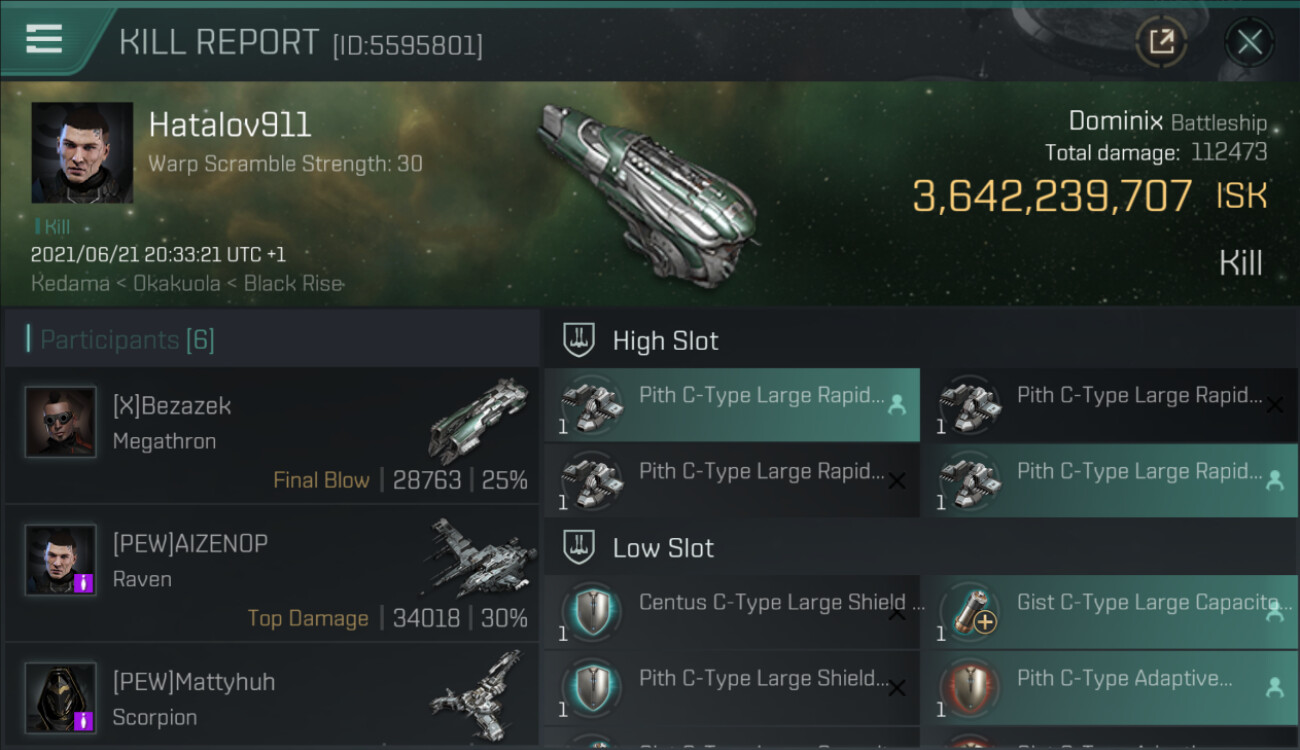Open Hatalov911's character portrait
1300x750 pixels.
(x=82, y=153)
